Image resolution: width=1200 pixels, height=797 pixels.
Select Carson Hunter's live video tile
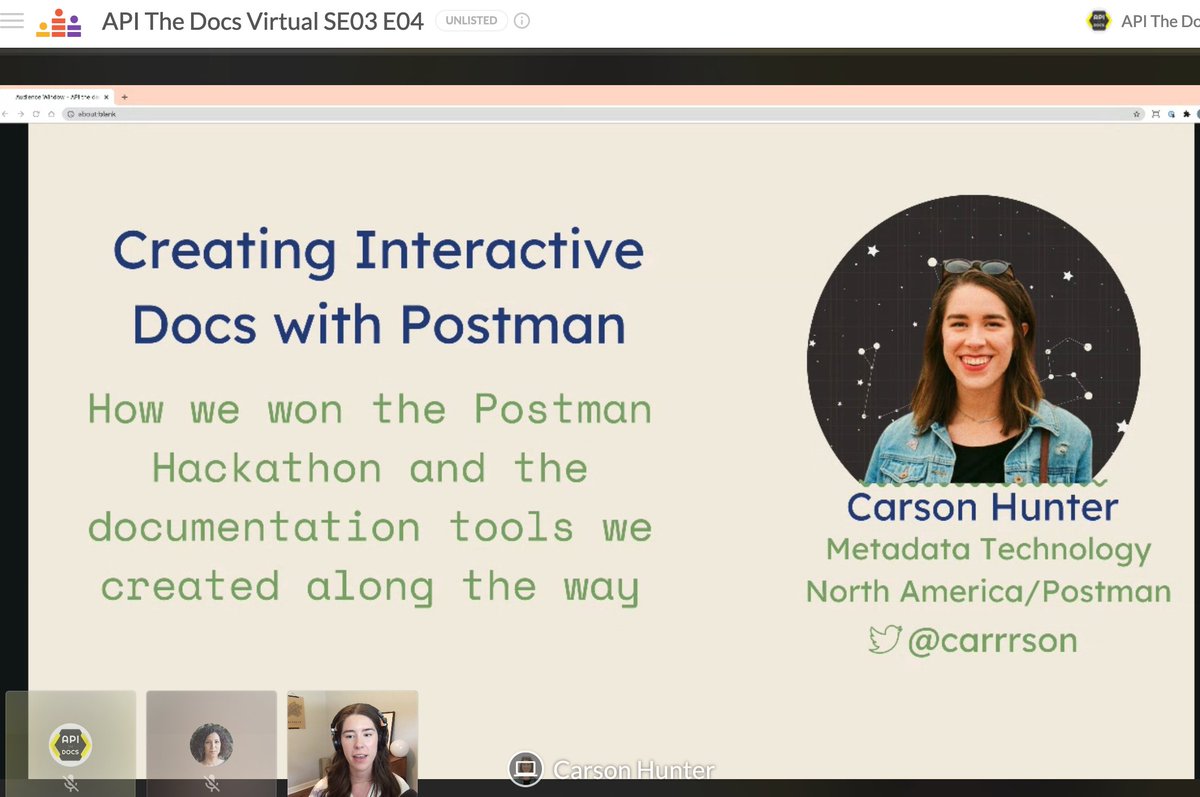tap(353, 743)
